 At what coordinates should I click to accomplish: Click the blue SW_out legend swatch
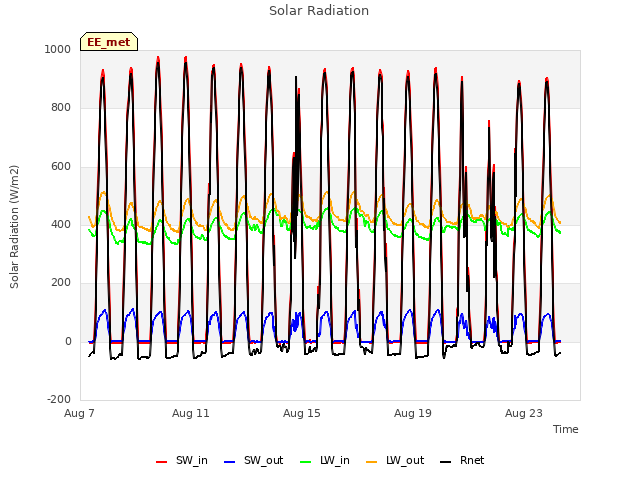pyautogui.click(x=230, y=462)
